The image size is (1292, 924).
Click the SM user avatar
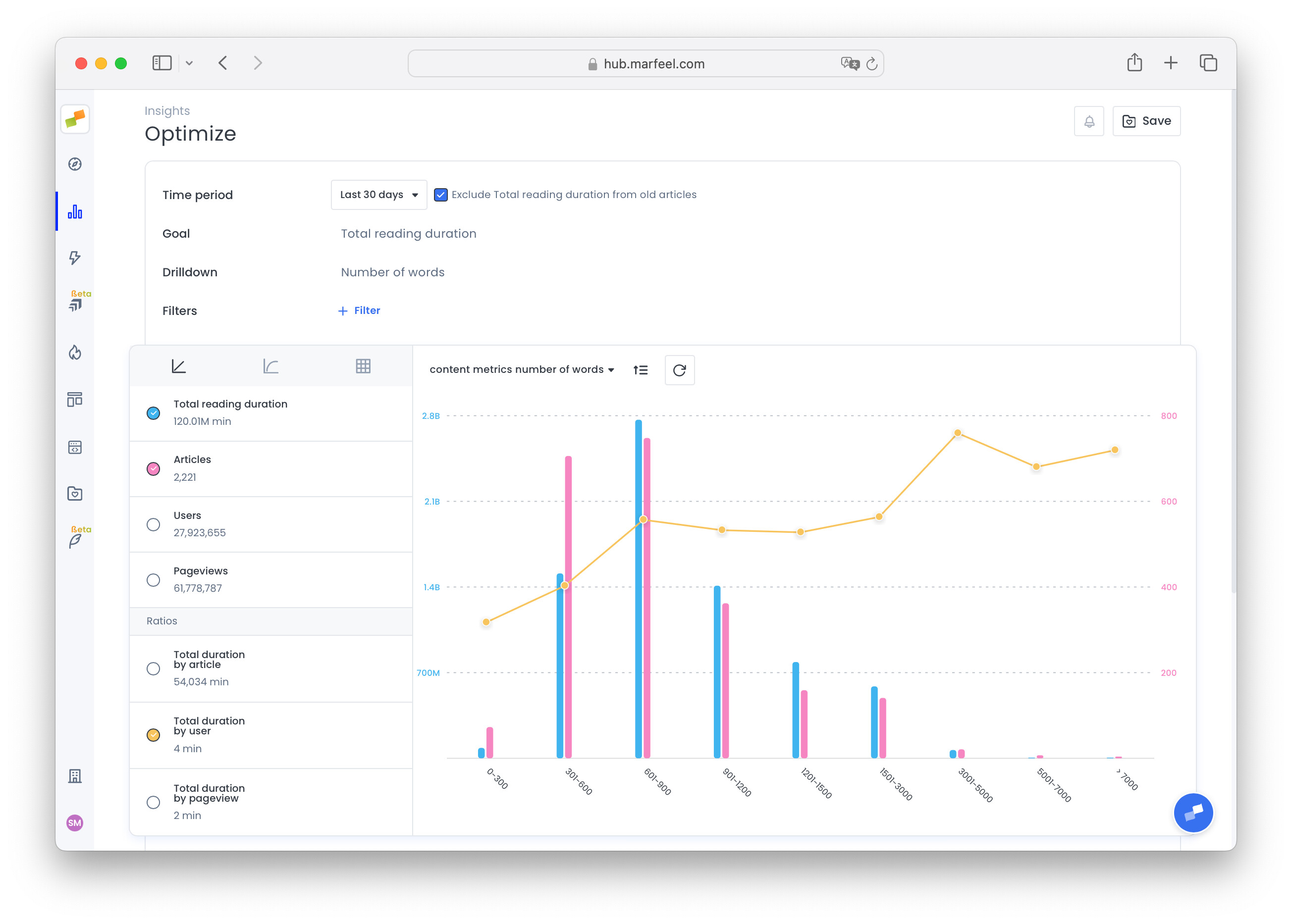pyautogui.click(x=75, y=822)
